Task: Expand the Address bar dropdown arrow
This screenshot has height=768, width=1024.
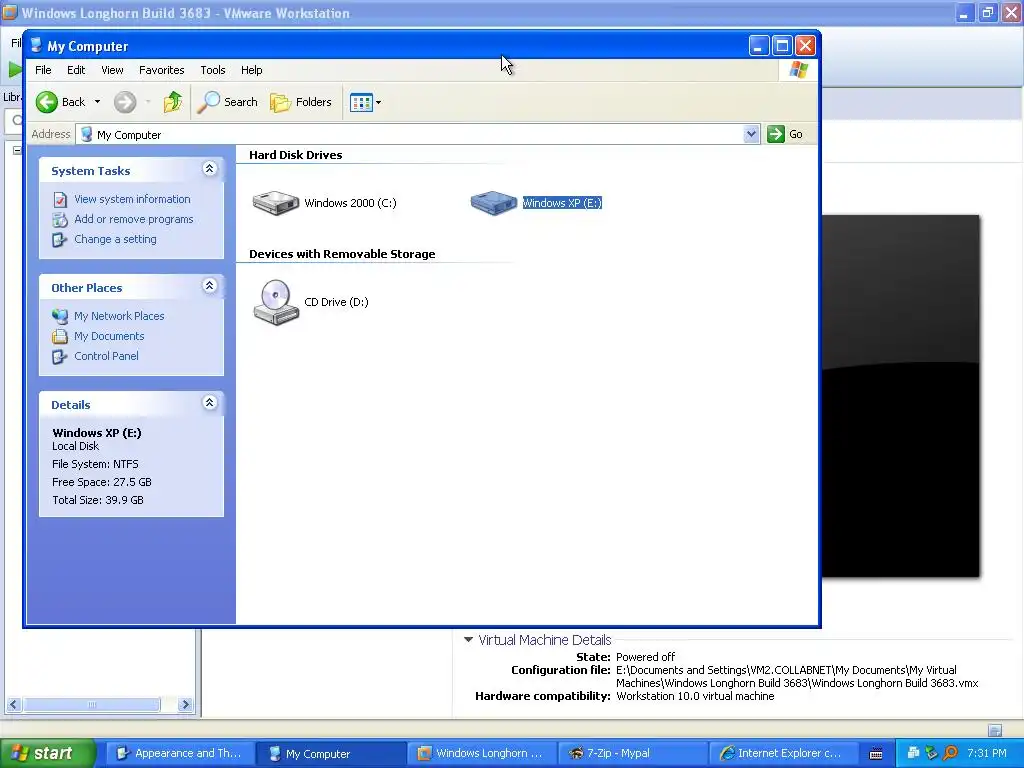Action: 751,134
